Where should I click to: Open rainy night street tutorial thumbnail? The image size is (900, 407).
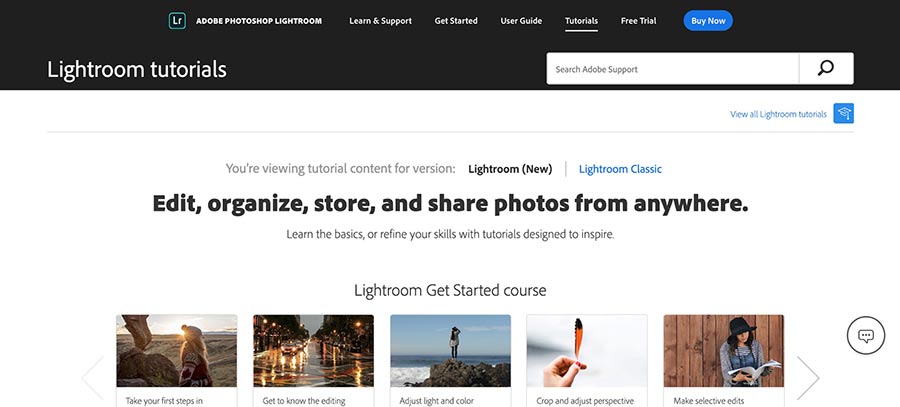[x=313, y=351]
